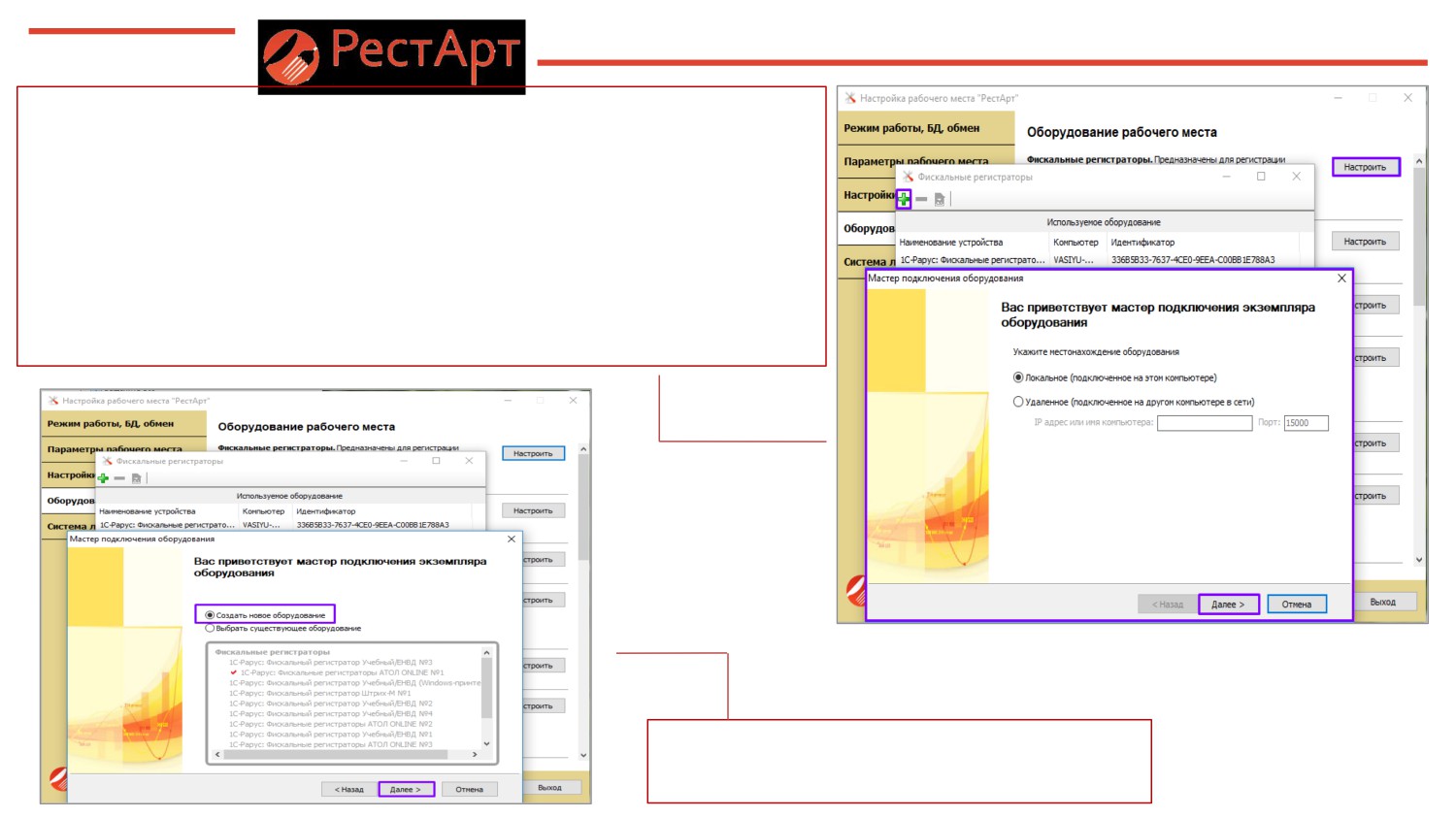
Task: Click the device properties icon in the lower-left screenshot
Action: (136, 478)
